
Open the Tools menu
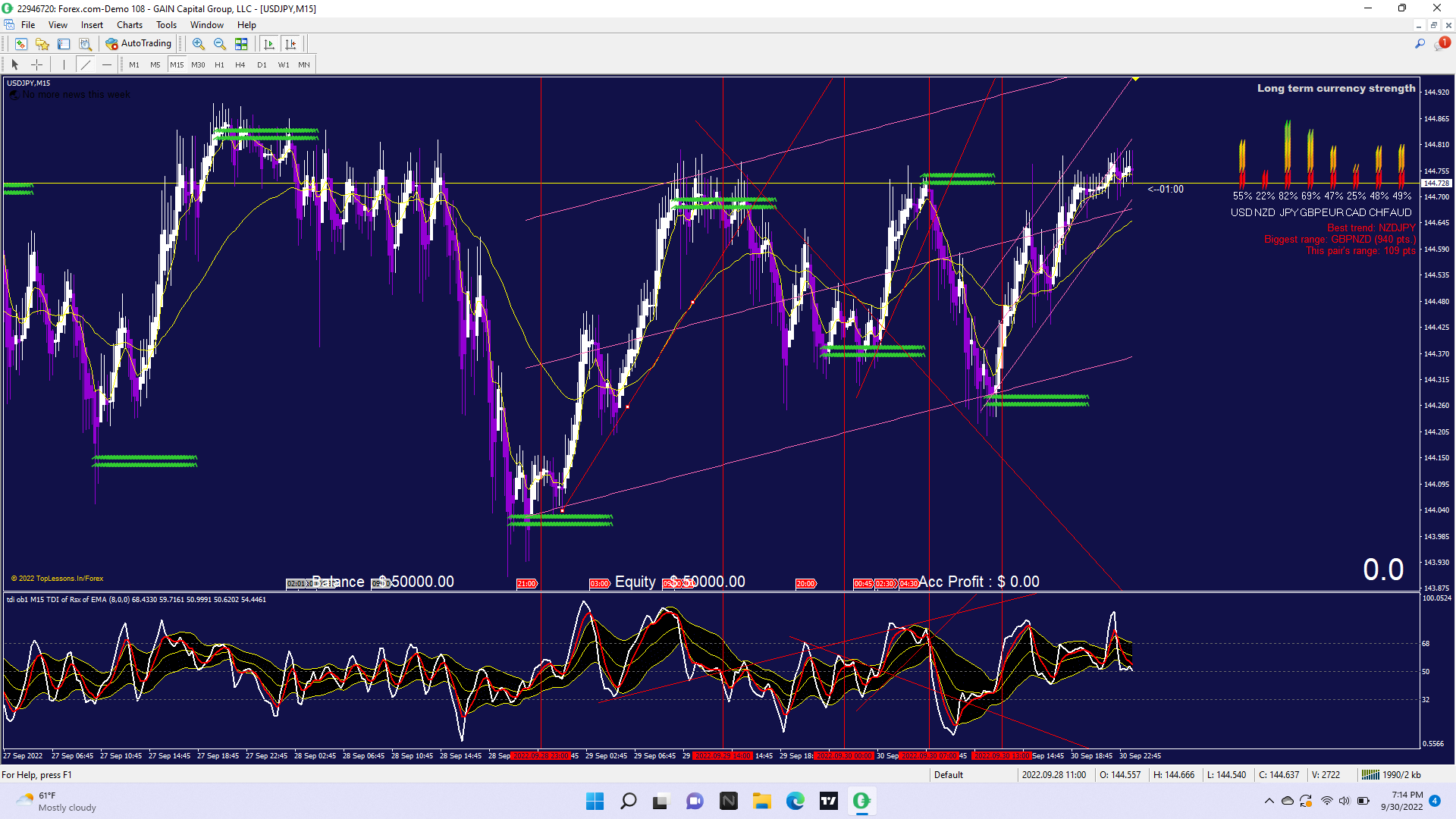[166, 25]
